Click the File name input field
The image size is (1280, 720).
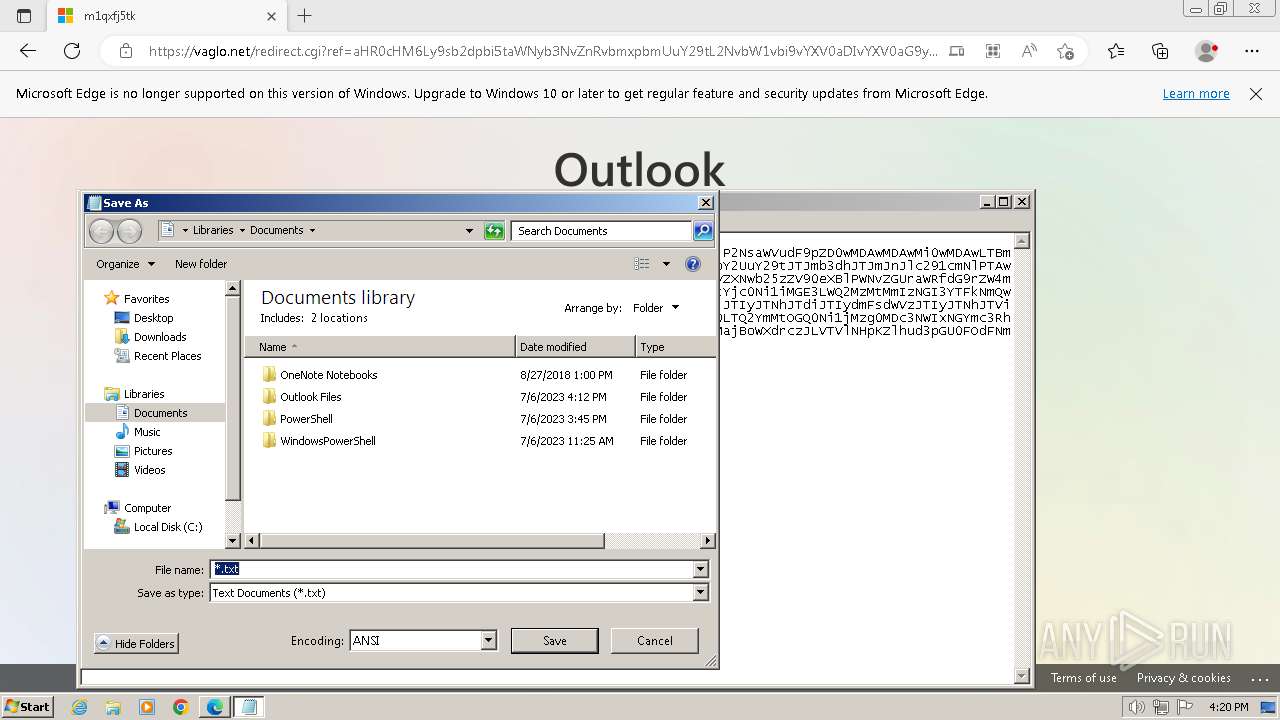(451, 569)
